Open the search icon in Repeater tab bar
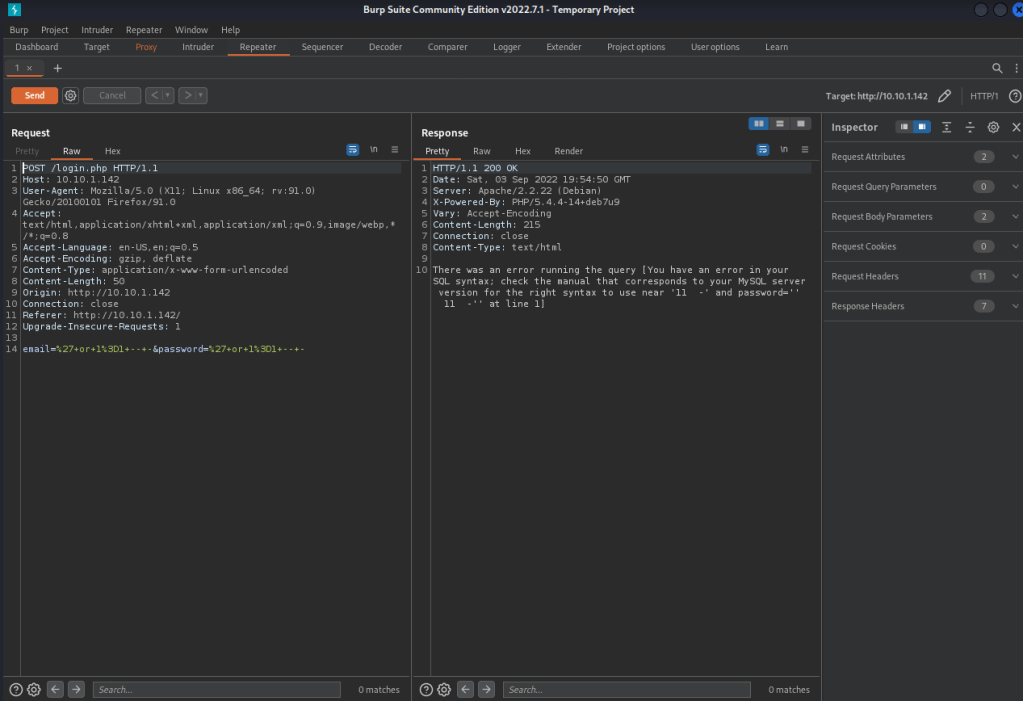 coord(996,68)
